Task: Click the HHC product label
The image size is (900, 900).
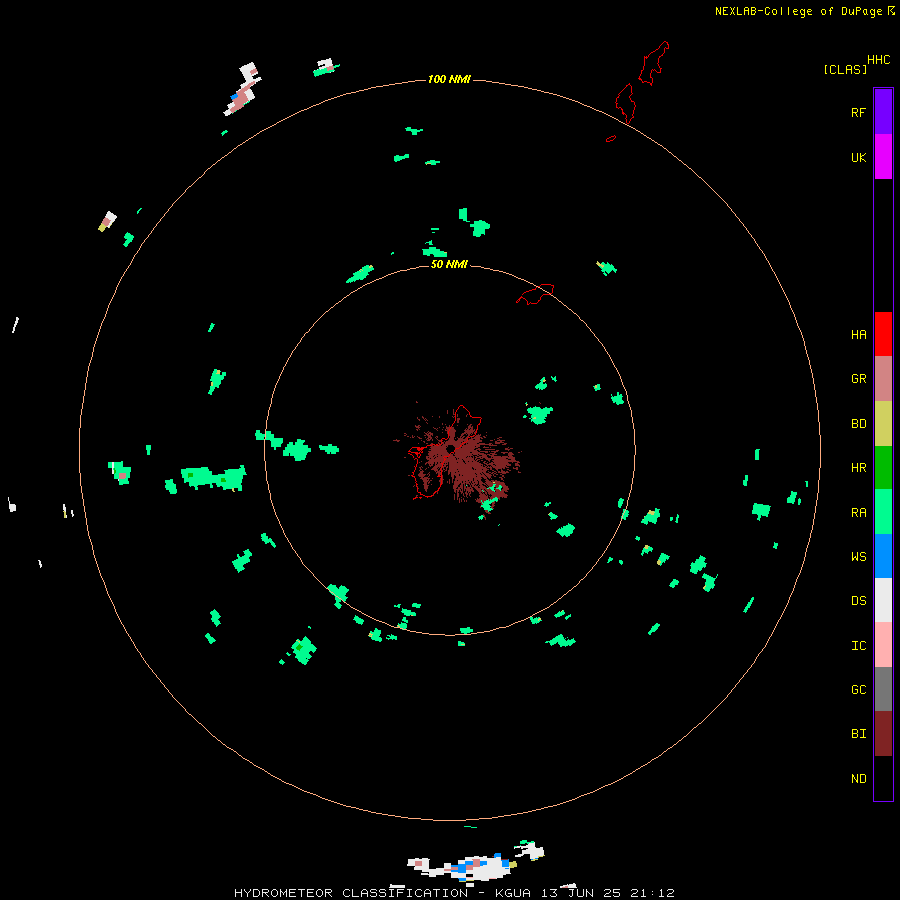Action: (879, 60)
